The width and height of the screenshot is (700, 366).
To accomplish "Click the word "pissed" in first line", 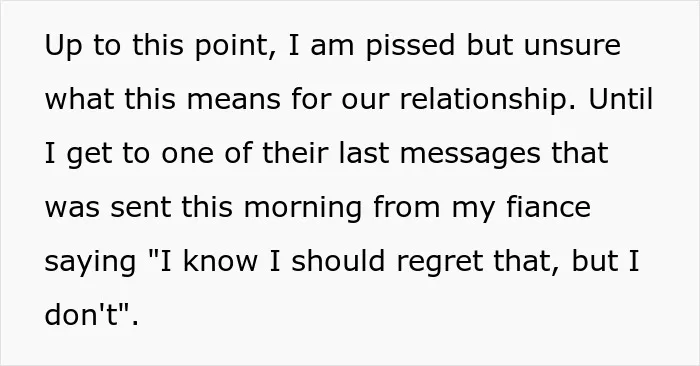I will (410, 46).
